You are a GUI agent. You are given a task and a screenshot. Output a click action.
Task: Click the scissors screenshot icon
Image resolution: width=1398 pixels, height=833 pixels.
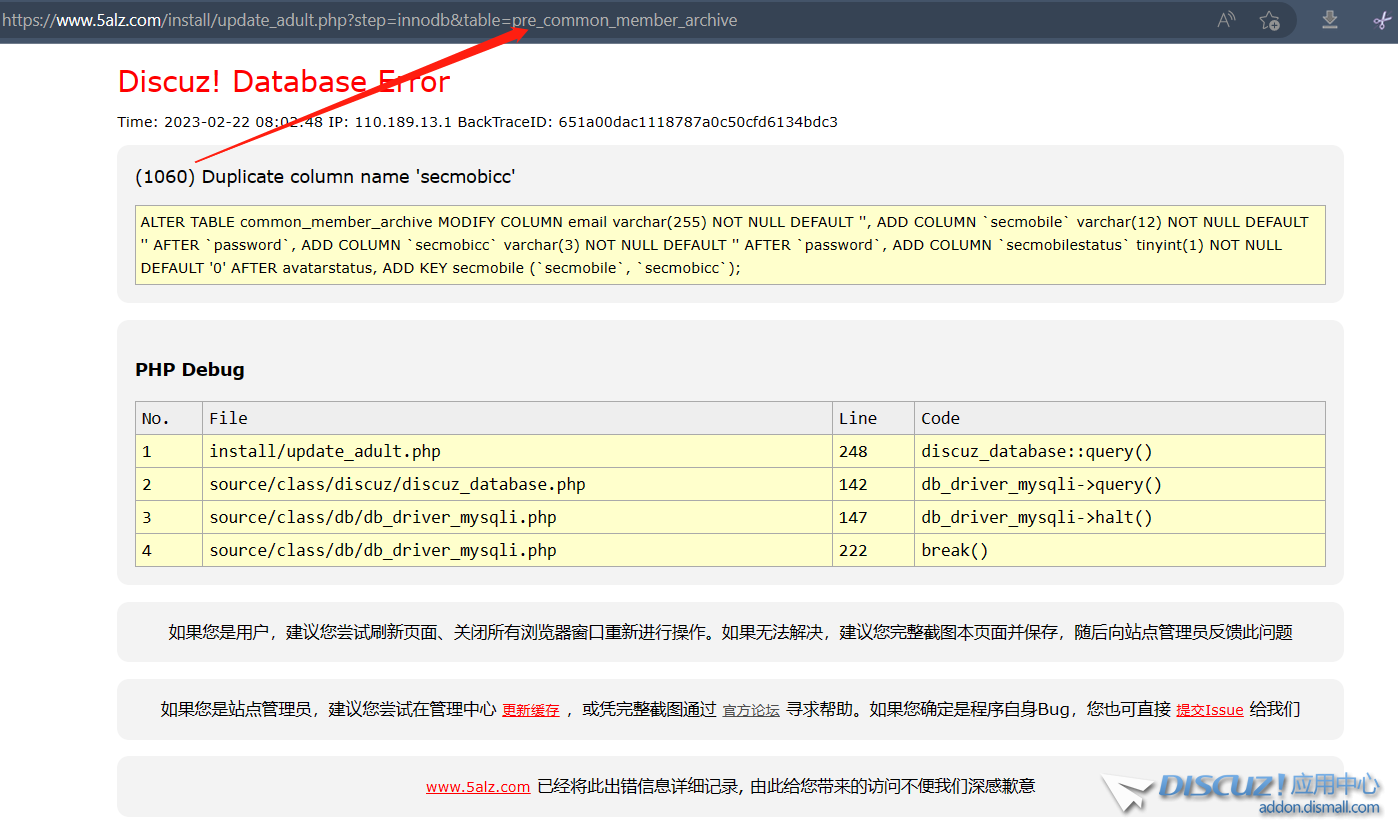pyautogui.click(x=1382, y=20)
